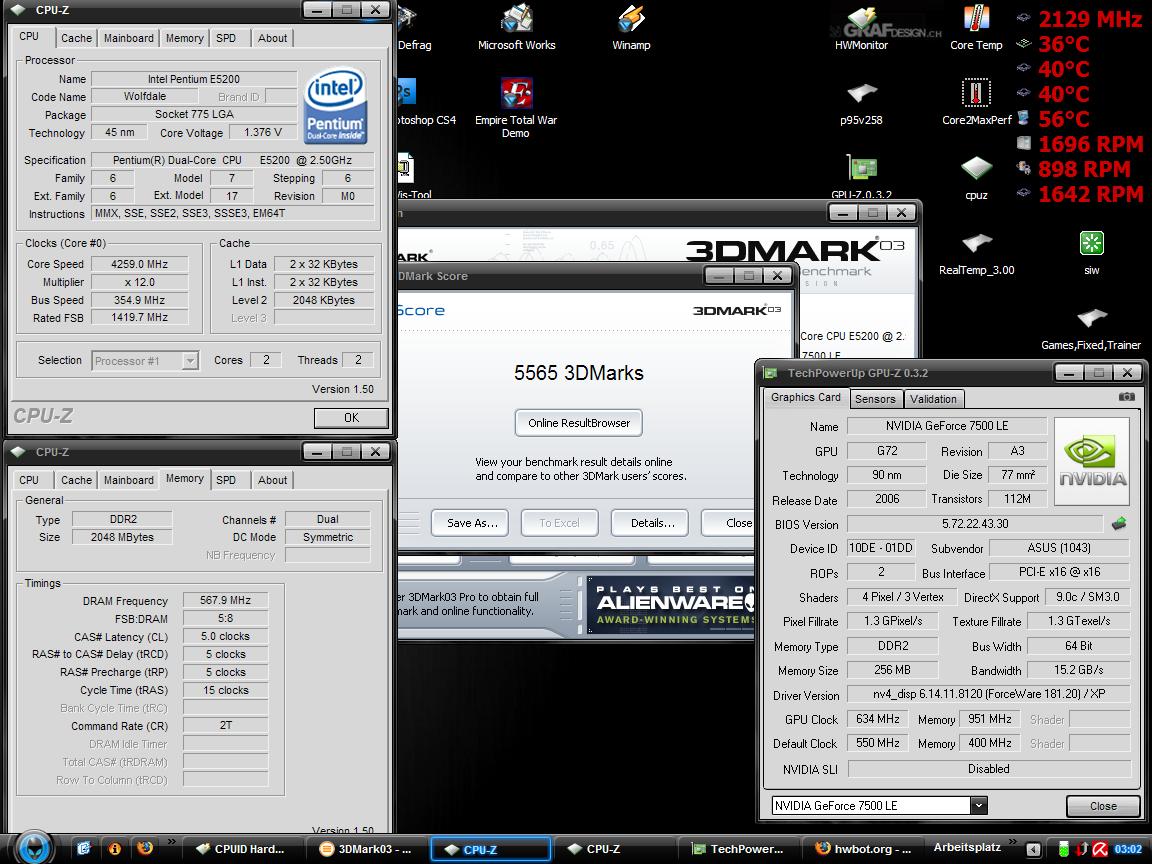
Task: Open cpuz desktop shortcut
Action: (x=976, y=178)
